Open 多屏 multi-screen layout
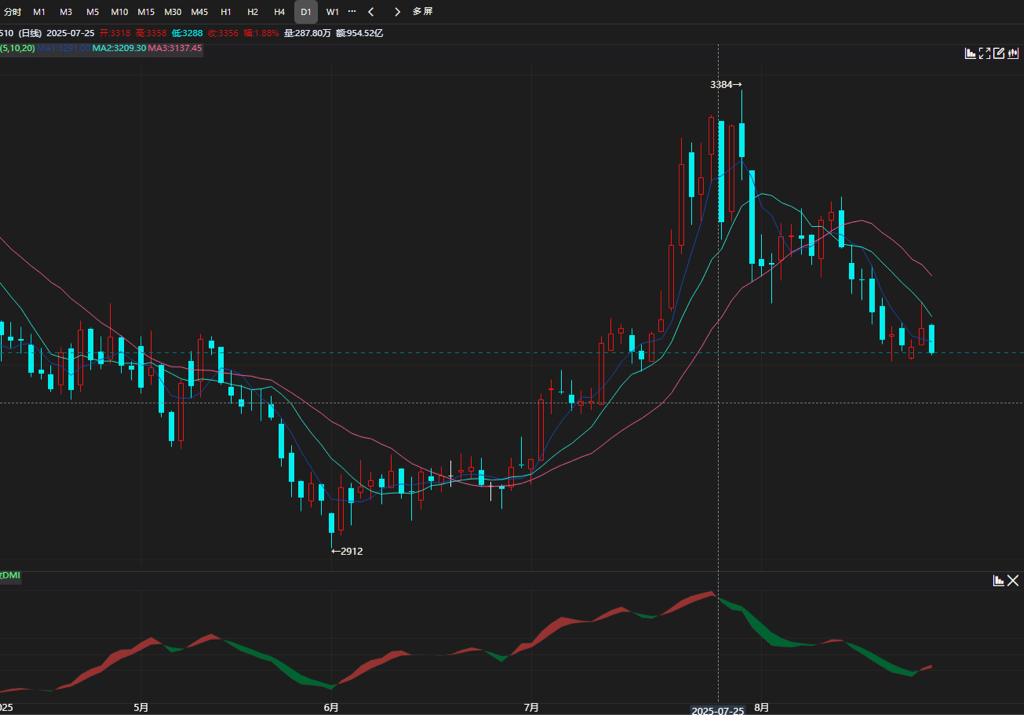Image resolution: width=1024 pixels, height=715 pixels. click(423, 12)
